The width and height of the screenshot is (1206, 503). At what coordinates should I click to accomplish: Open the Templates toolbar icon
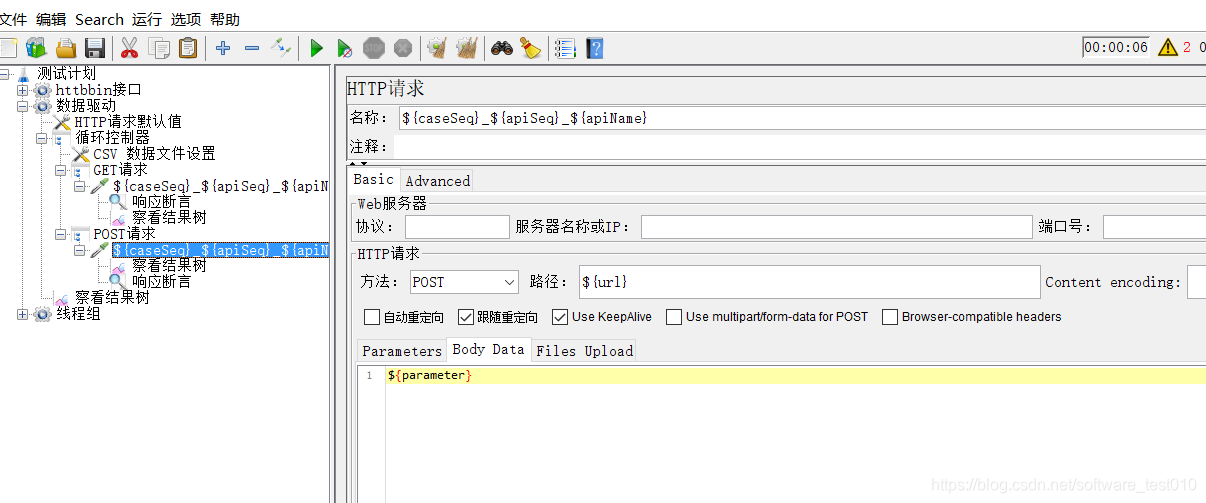coord(36,47)
